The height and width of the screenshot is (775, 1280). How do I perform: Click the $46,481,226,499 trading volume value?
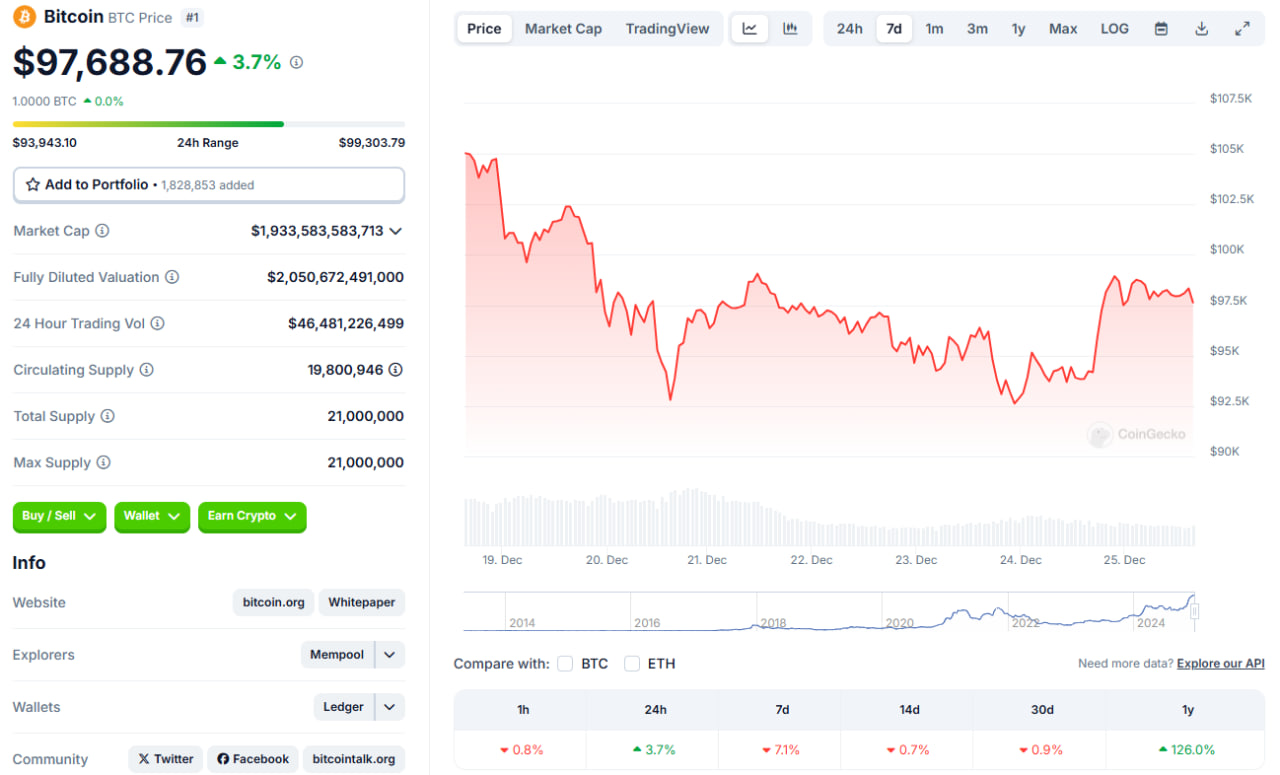click(346, 324)
